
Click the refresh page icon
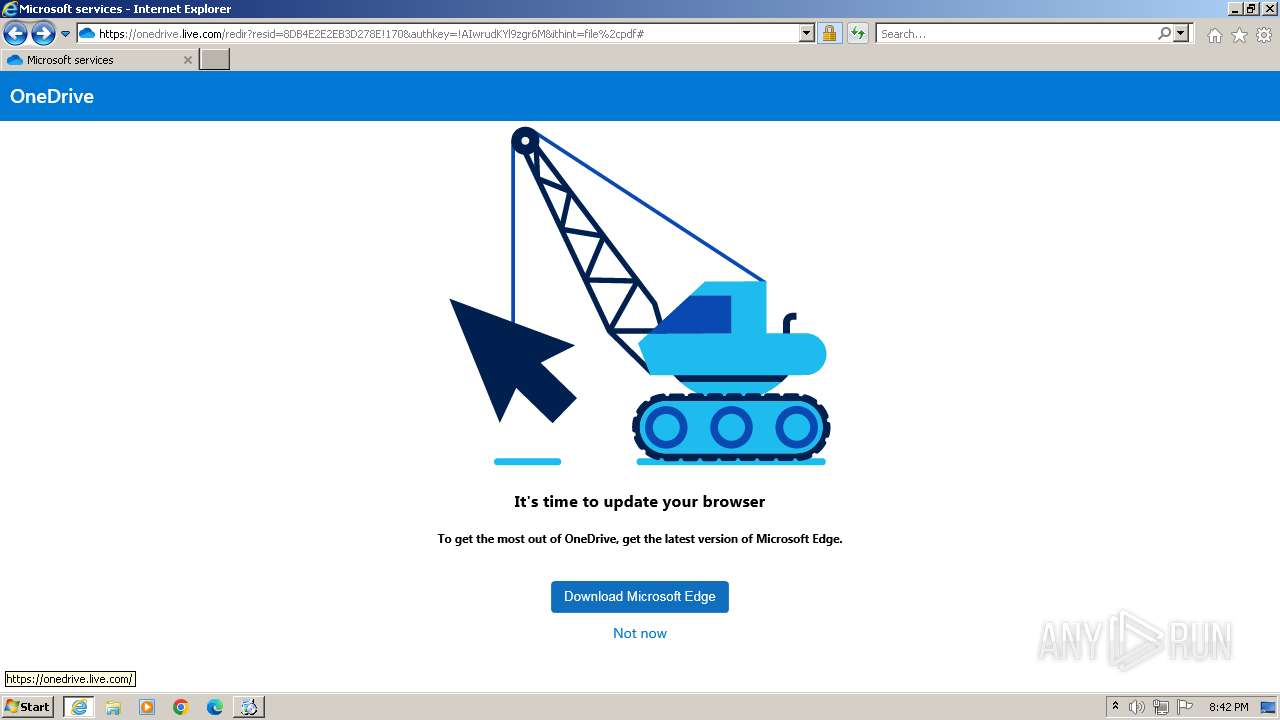pyautogui.click(x=858, y=33)
